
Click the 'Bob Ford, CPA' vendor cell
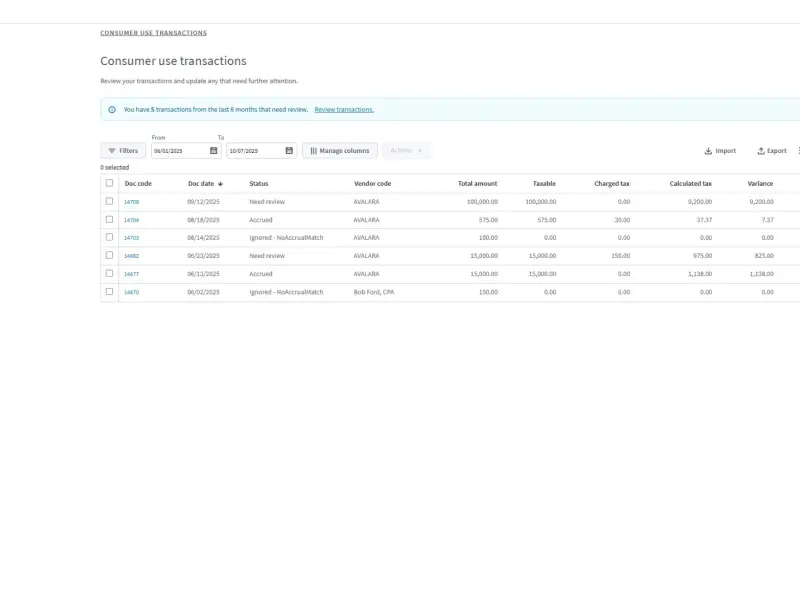(374, 292)
